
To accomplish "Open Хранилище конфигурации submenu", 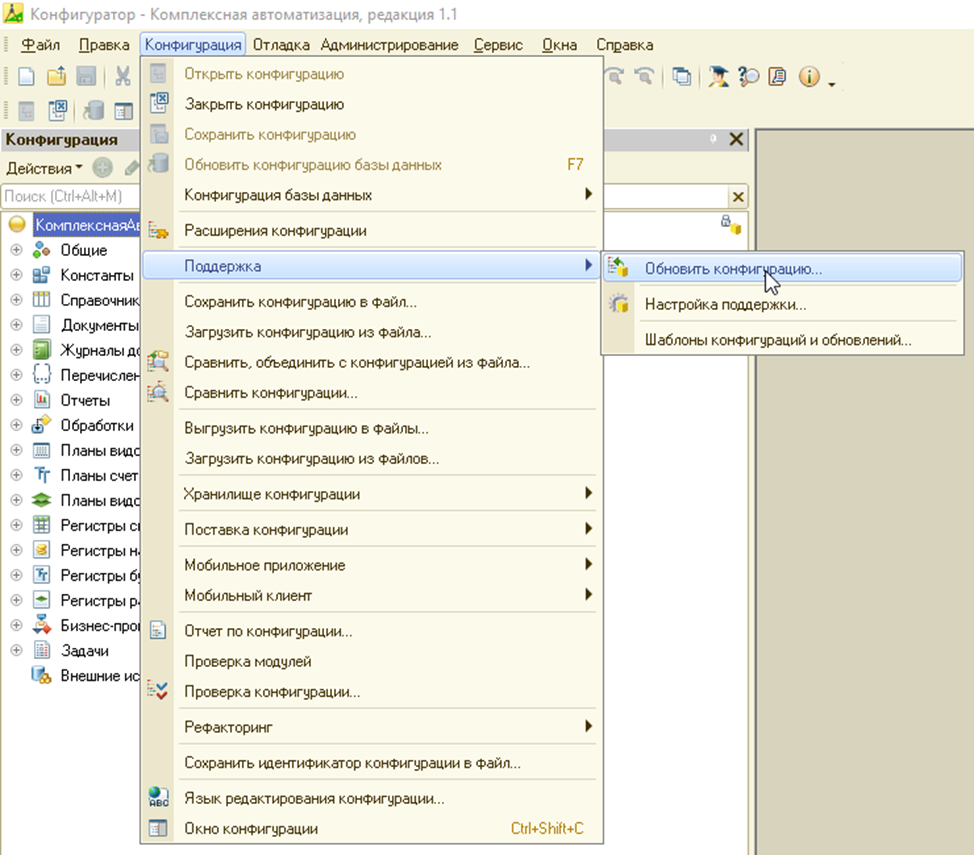I will coord(272,494).
